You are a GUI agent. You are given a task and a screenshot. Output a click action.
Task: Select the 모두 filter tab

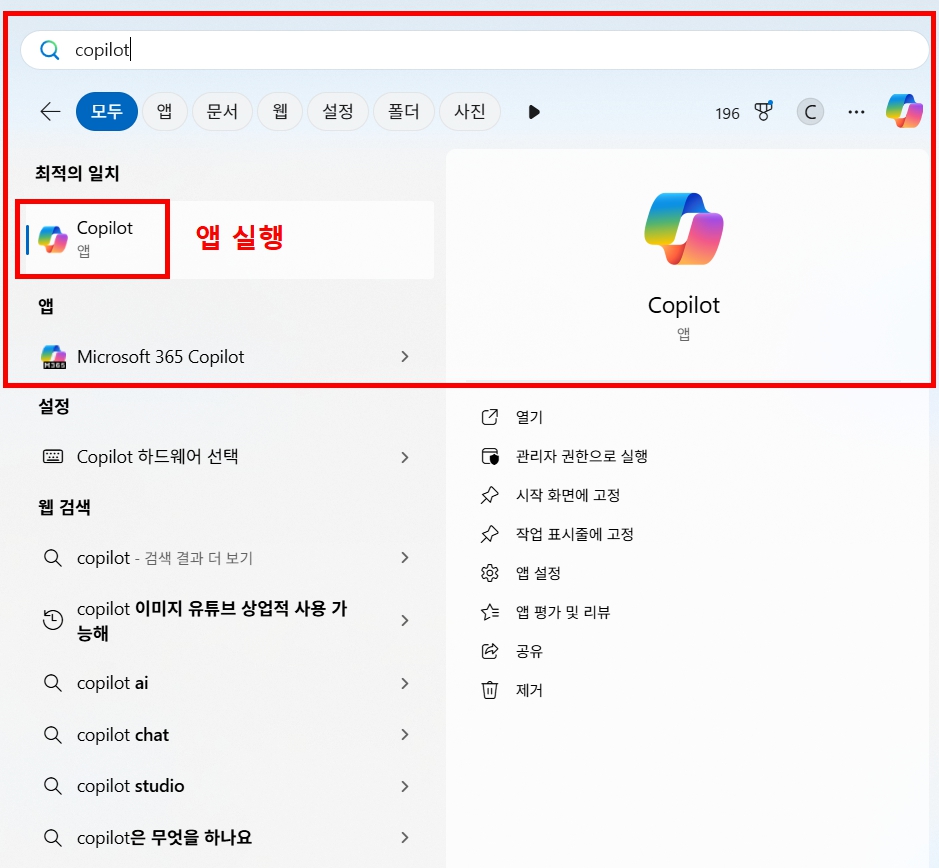[x=107, y=111]
